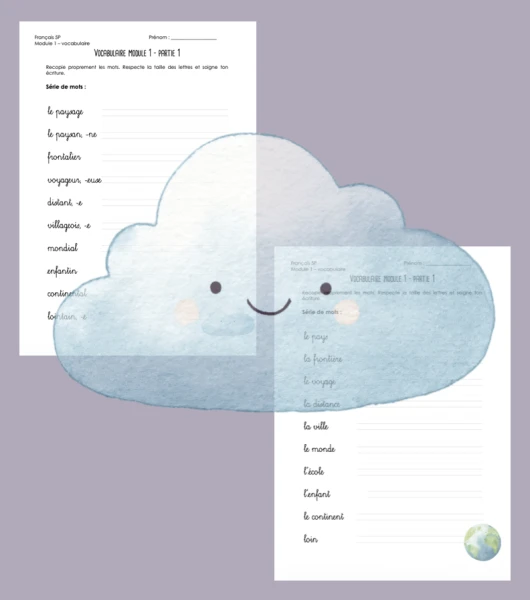
Task: Click the smiling cloud illustration's mouth
Action: [x=269, y=307]
